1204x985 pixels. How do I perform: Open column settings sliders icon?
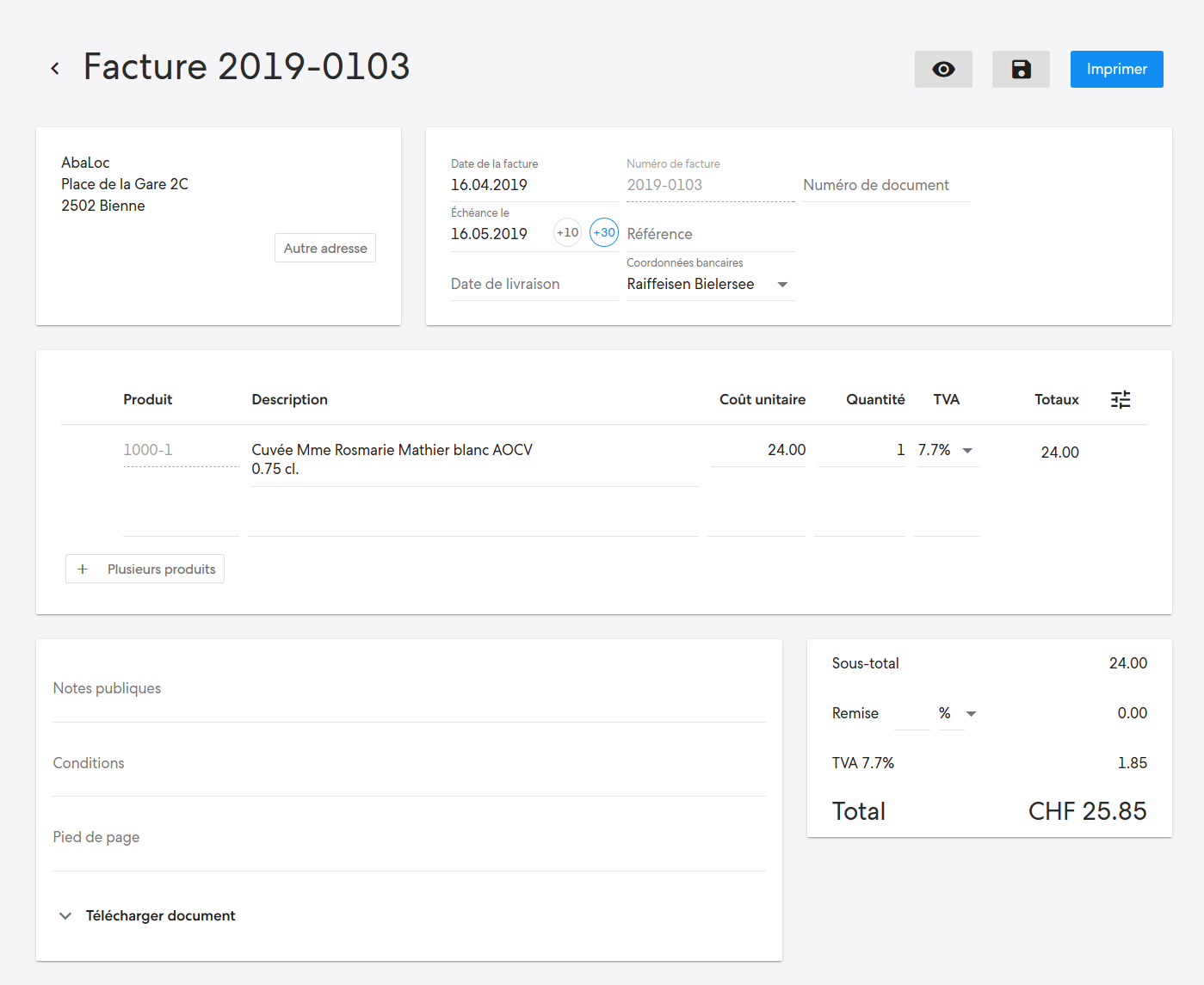1121,399
